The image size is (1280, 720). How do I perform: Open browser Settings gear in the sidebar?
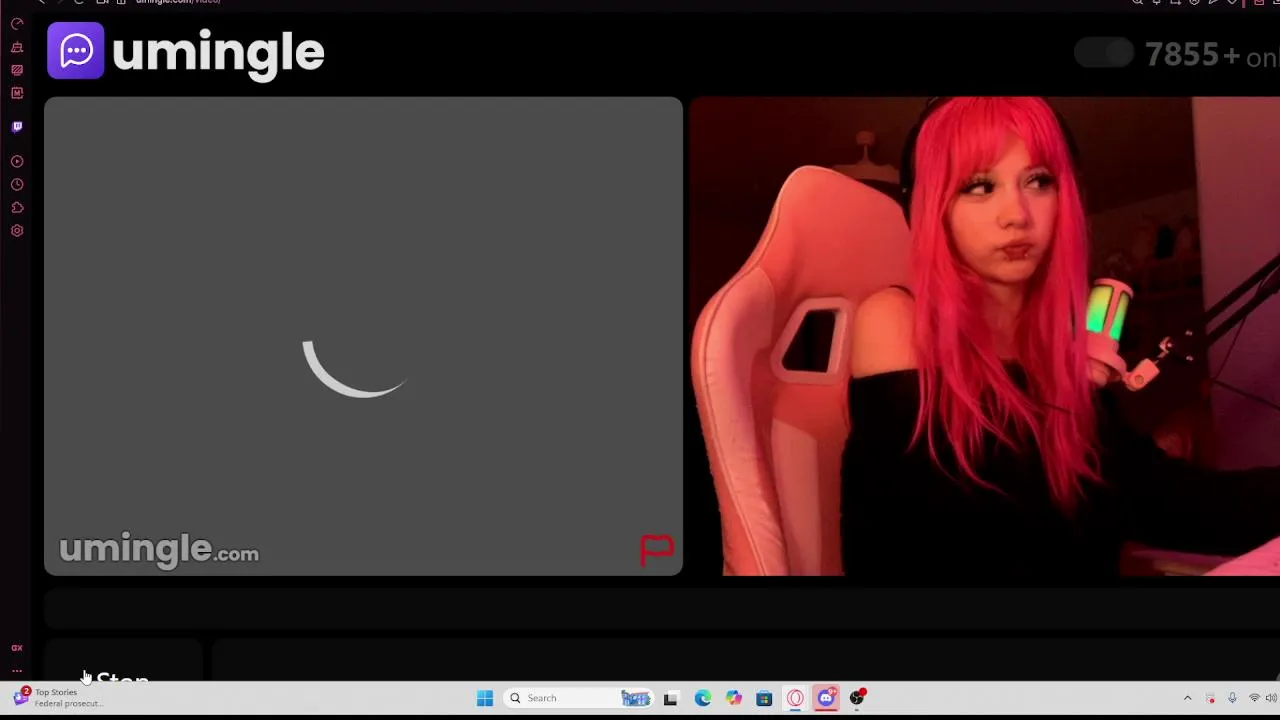(x=17, y=231)
